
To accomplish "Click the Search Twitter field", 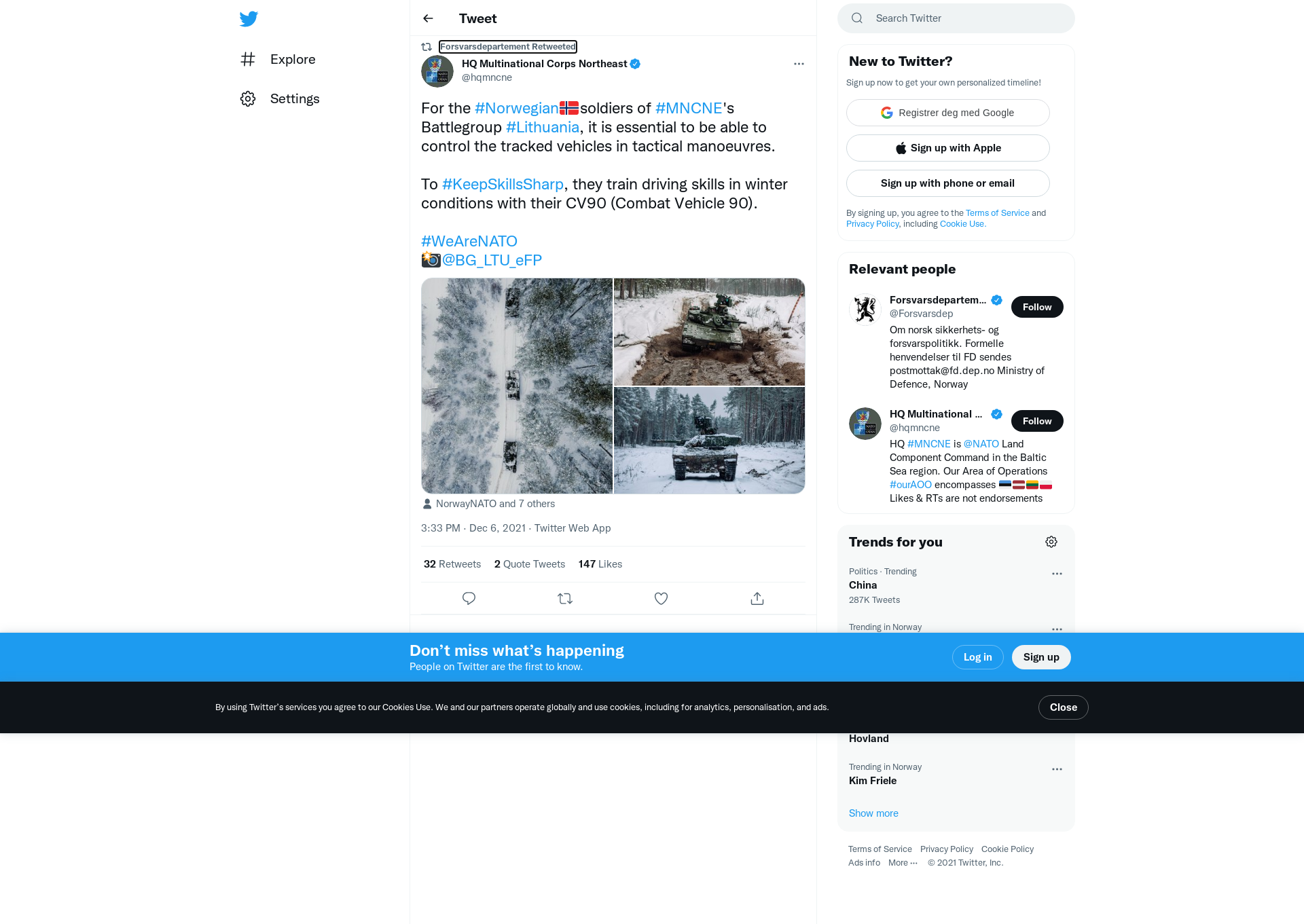I will tap(956, 18).
